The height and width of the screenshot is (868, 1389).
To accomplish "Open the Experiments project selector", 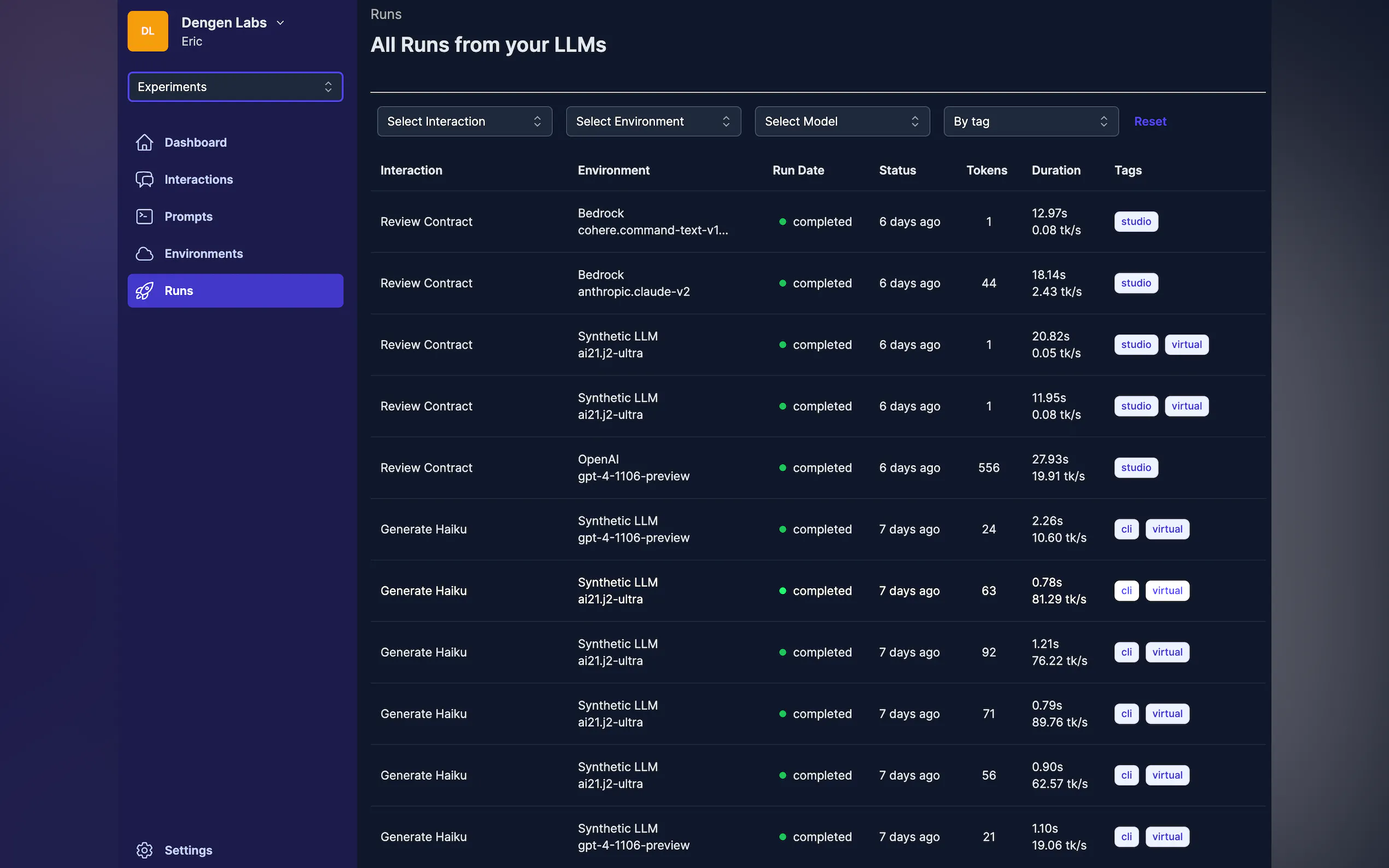I will point(235,87).
